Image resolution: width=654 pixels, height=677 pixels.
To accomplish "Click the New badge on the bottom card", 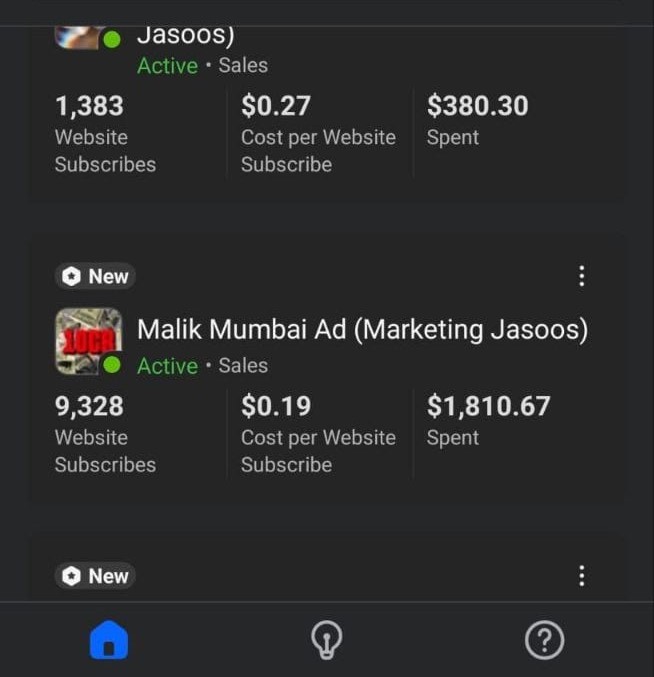I will (x=96, y=576).
